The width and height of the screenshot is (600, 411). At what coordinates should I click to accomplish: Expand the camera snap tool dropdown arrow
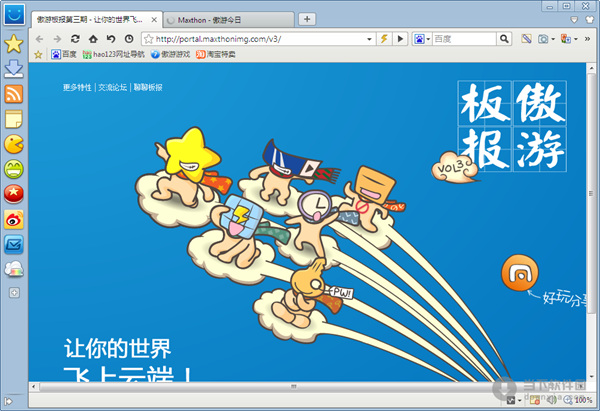[553, 39]
